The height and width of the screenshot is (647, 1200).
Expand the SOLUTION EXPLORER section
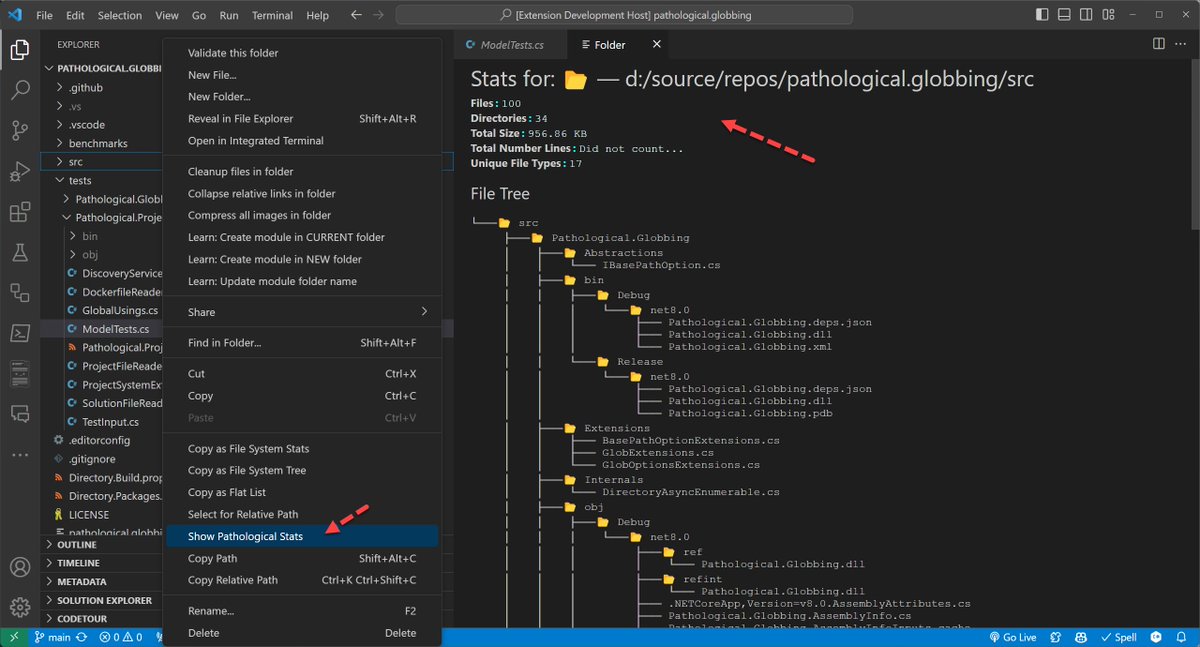click(x=102, y=600)
